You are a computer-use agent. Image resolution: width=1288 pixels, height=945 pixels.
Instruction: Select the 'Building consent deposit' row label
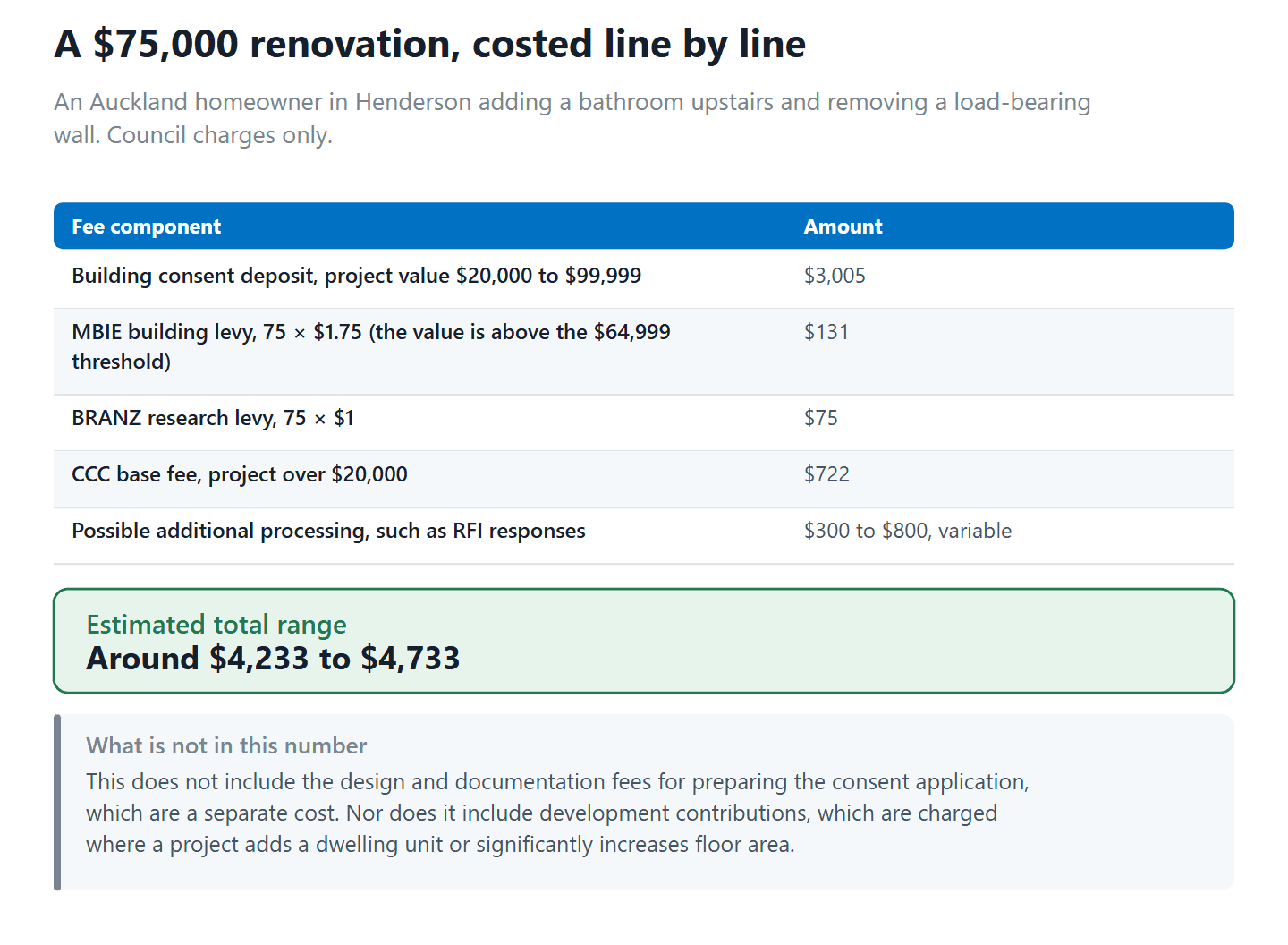pos(356,276)
